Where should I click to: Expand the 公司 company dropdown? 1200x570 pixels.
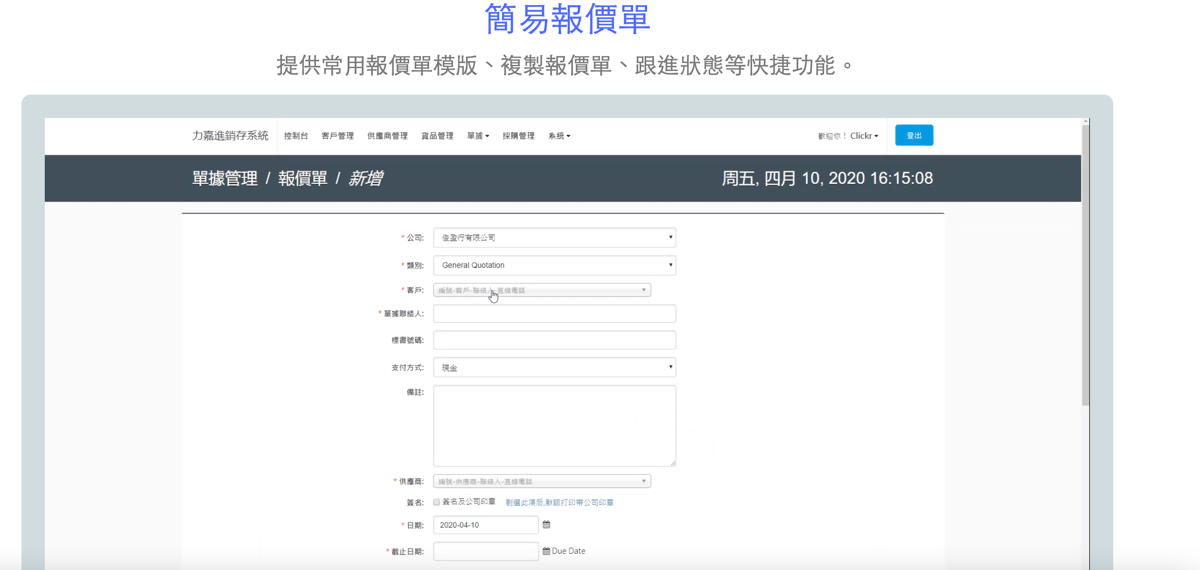click(554, 238)
